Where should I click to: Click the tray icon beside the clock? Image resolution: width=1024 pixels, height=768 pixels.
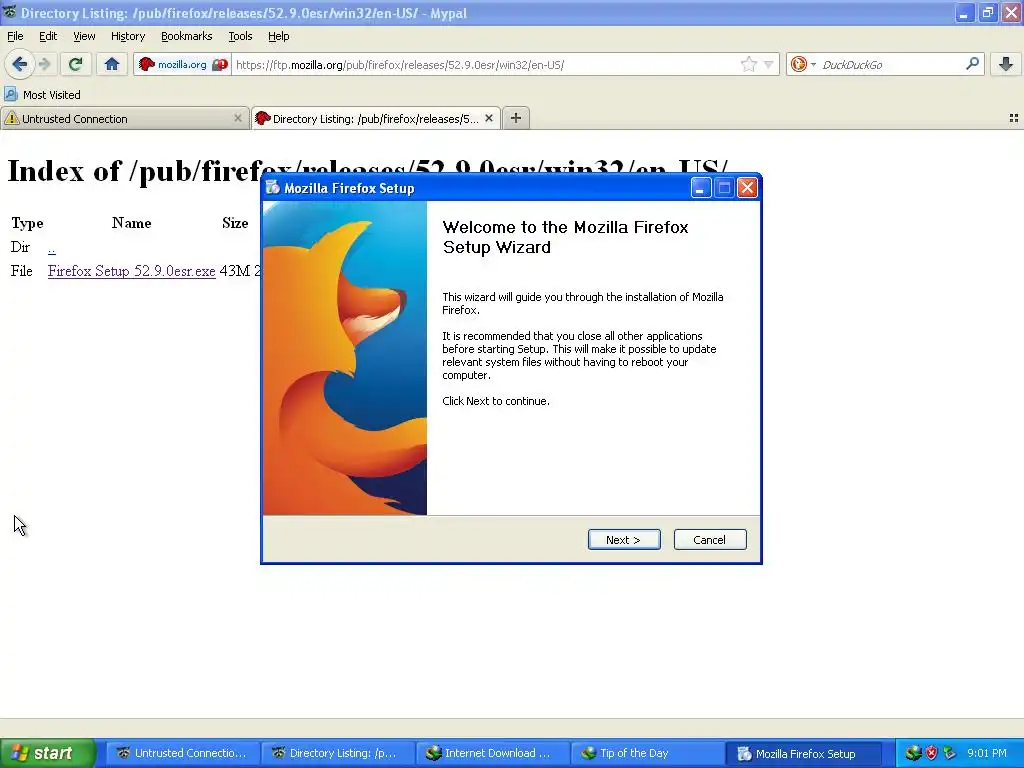(950, 753)
